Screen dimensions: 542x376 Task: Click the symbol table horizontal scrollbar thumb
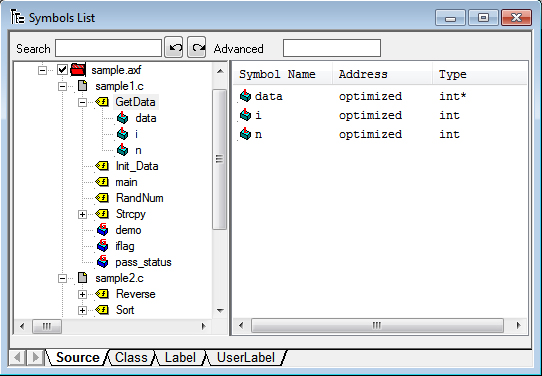pos(377,326)
